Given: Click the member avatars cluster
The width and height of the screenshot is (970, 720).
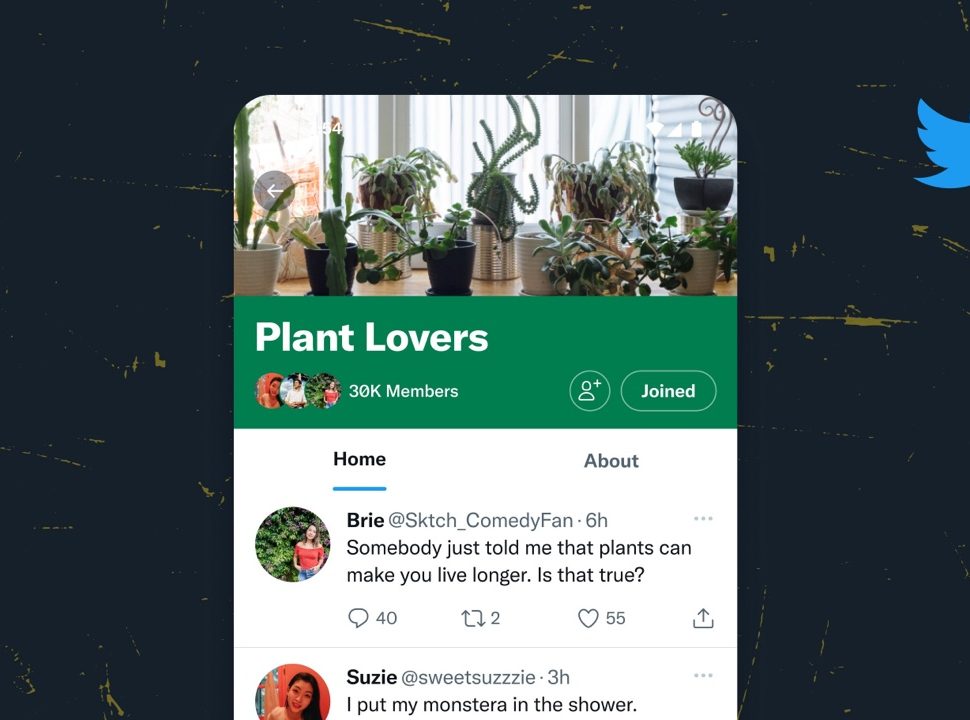Looking at the screenshot, I should point(298,391).
